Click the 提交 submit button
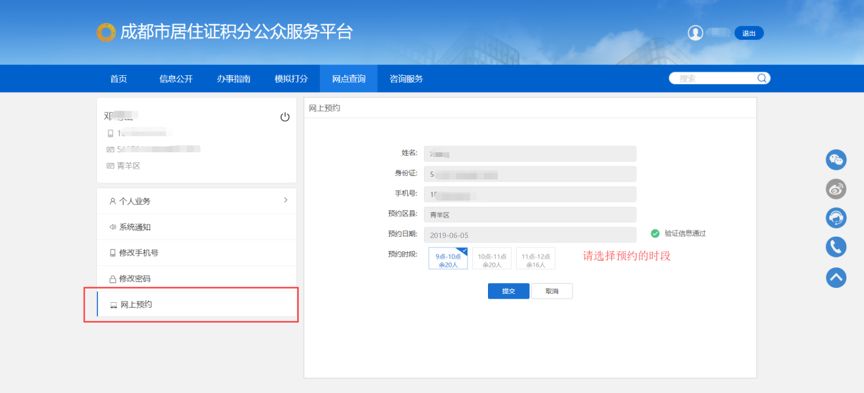864x393 pixels. click(509, 291)
